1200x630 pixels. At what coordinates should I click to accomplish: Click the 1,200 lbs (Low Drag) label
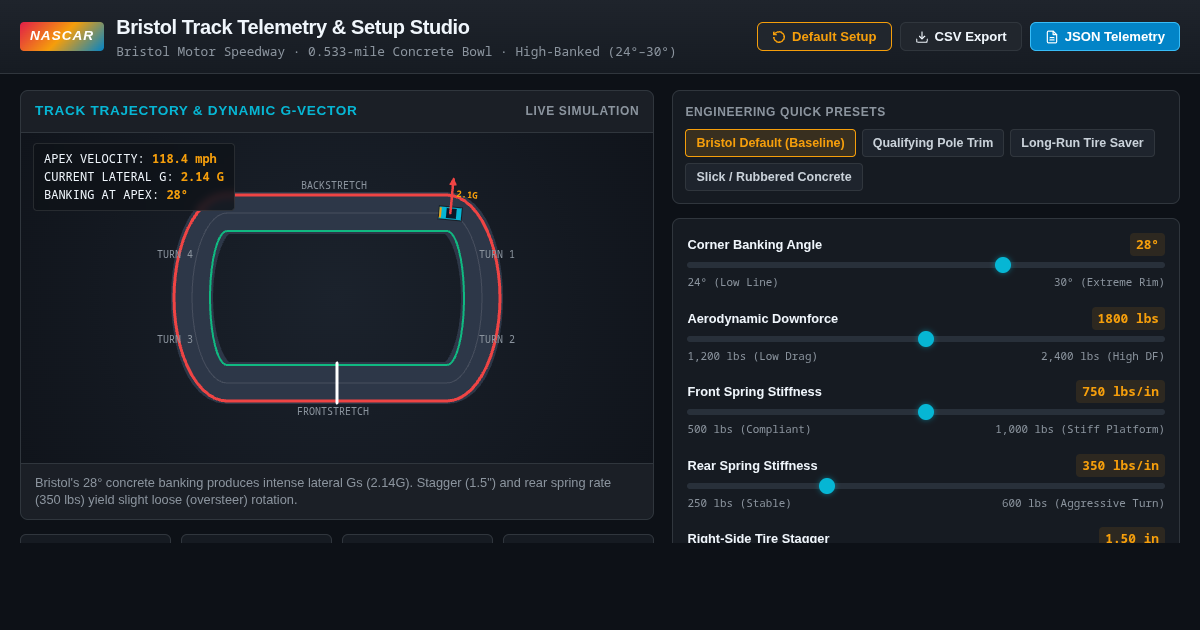[752, 357]
